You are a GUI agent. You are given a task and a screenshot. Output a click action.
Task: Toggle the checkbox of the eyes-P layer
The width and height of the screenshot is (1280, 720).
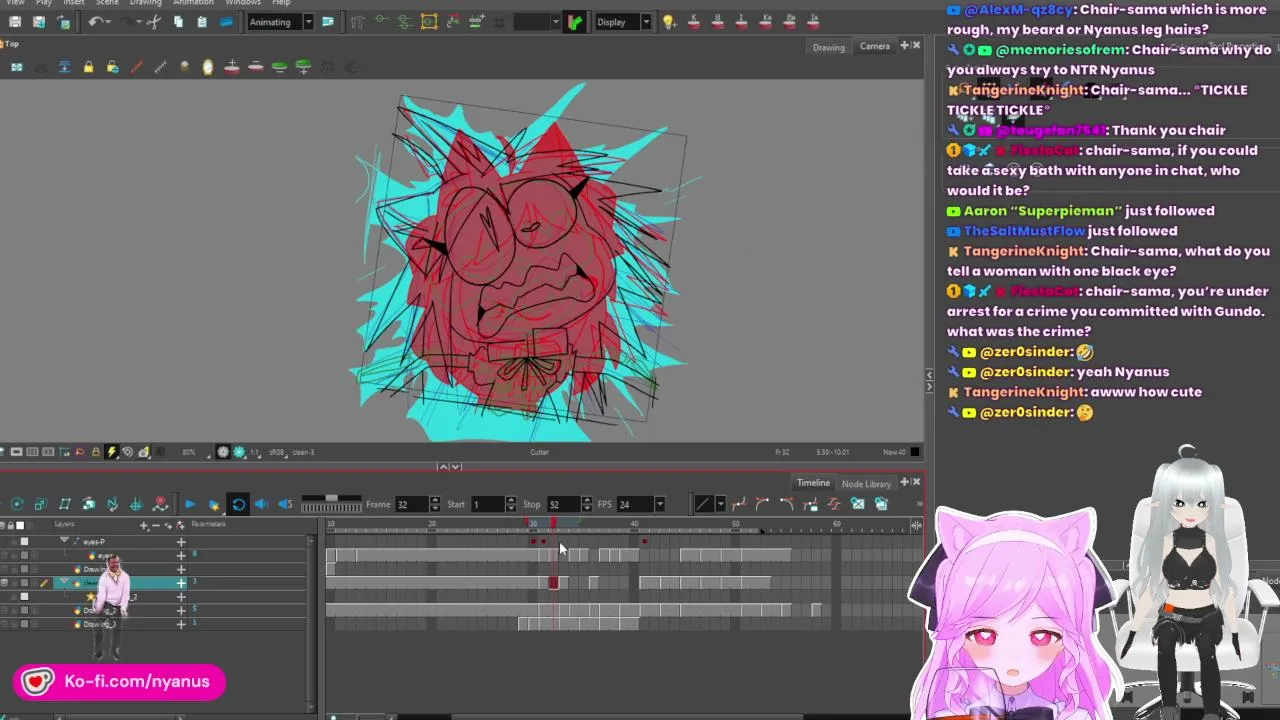pyautogui.click(x=24, y=542)
